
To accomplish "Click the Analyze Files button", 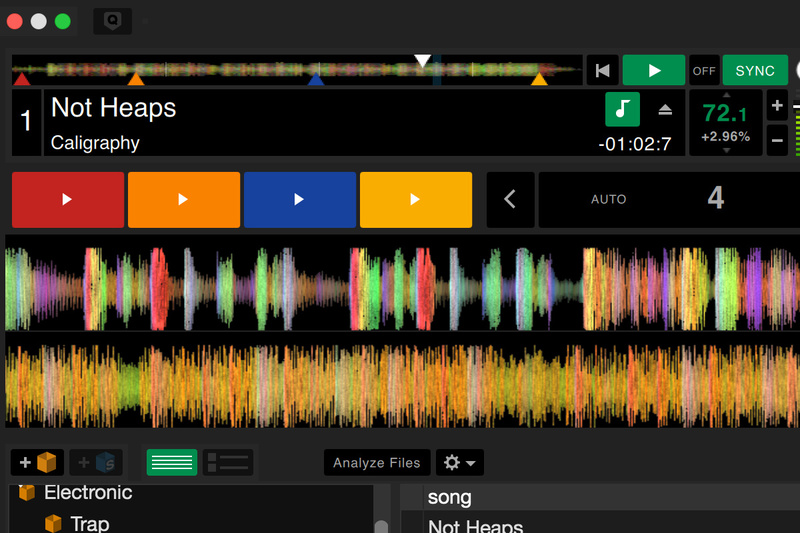I will 377,463.
